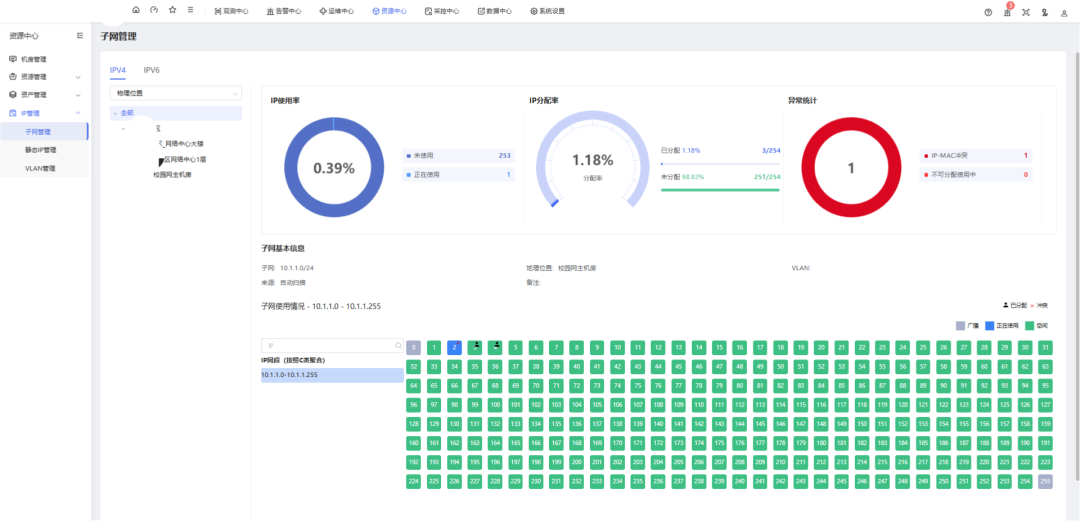This screenshot has height=521, width=1080.
Task: Open alarm notifications with red badge
Action: tap(1007, 12)
